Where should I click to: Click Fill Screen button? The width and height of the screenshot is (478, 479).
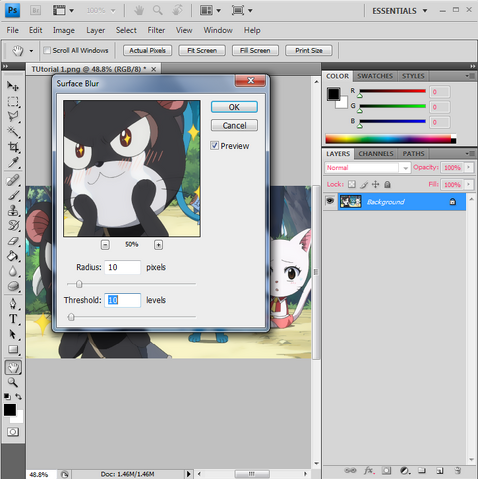tap(255, 51)
